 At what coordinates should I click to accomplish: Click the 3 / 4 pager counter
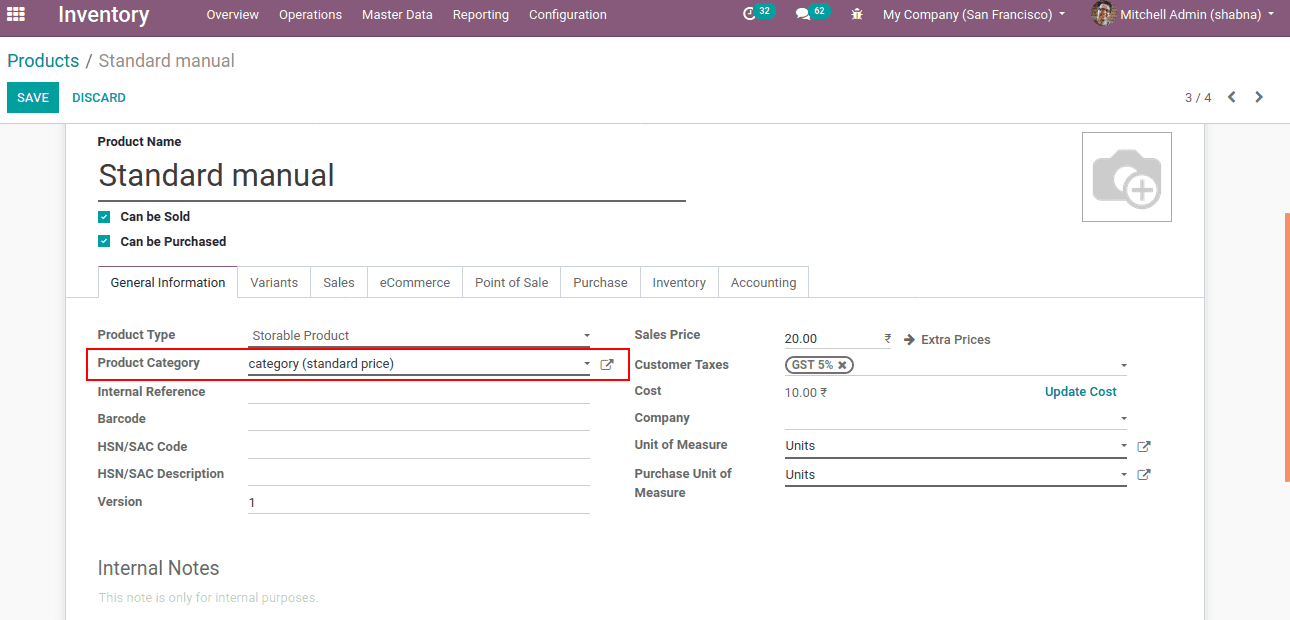pos(1198,98)
